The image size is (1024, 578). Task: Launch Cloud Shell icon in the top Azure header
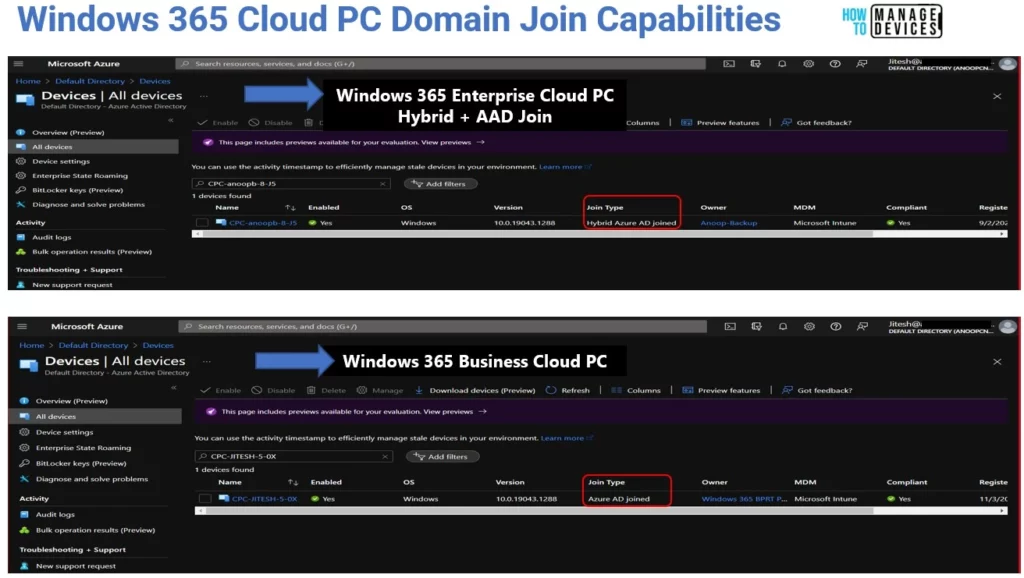point(729,64)
